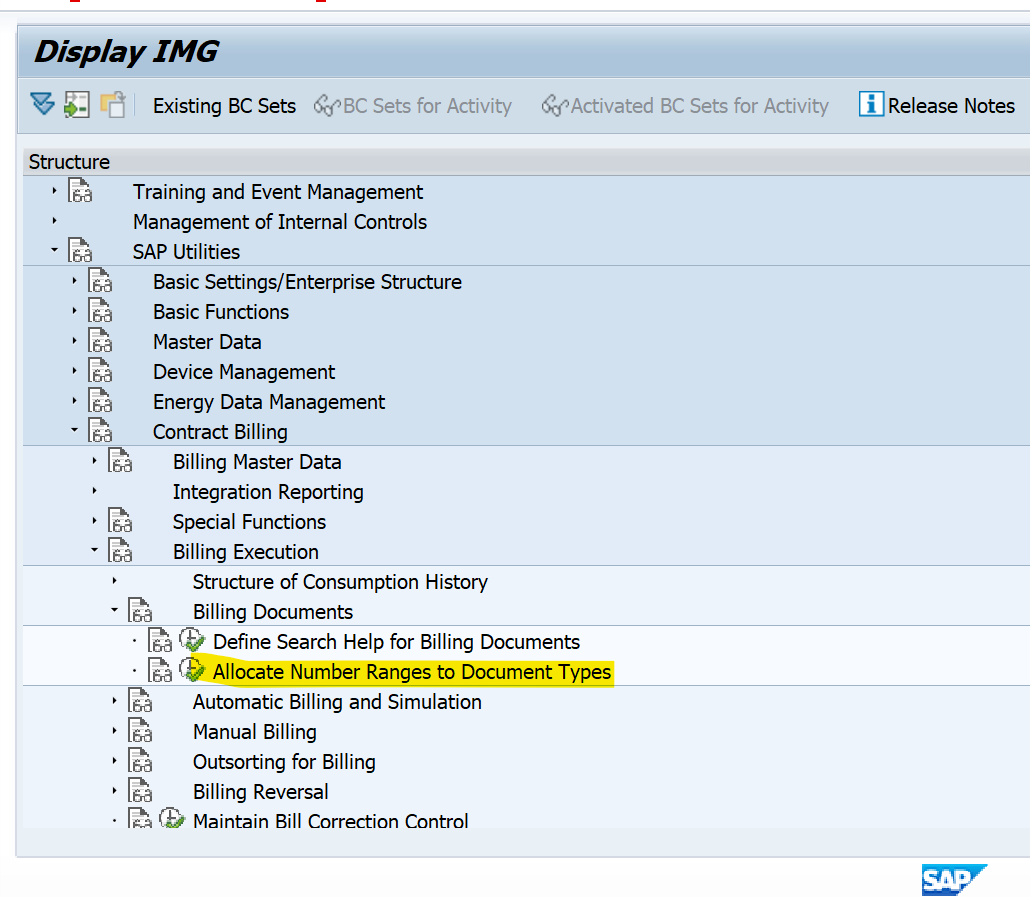Image resolution: width=1030 pixels, height=897 pixels.
Task: Open Existing BC Sets
Action: click(x=224, y=106)
